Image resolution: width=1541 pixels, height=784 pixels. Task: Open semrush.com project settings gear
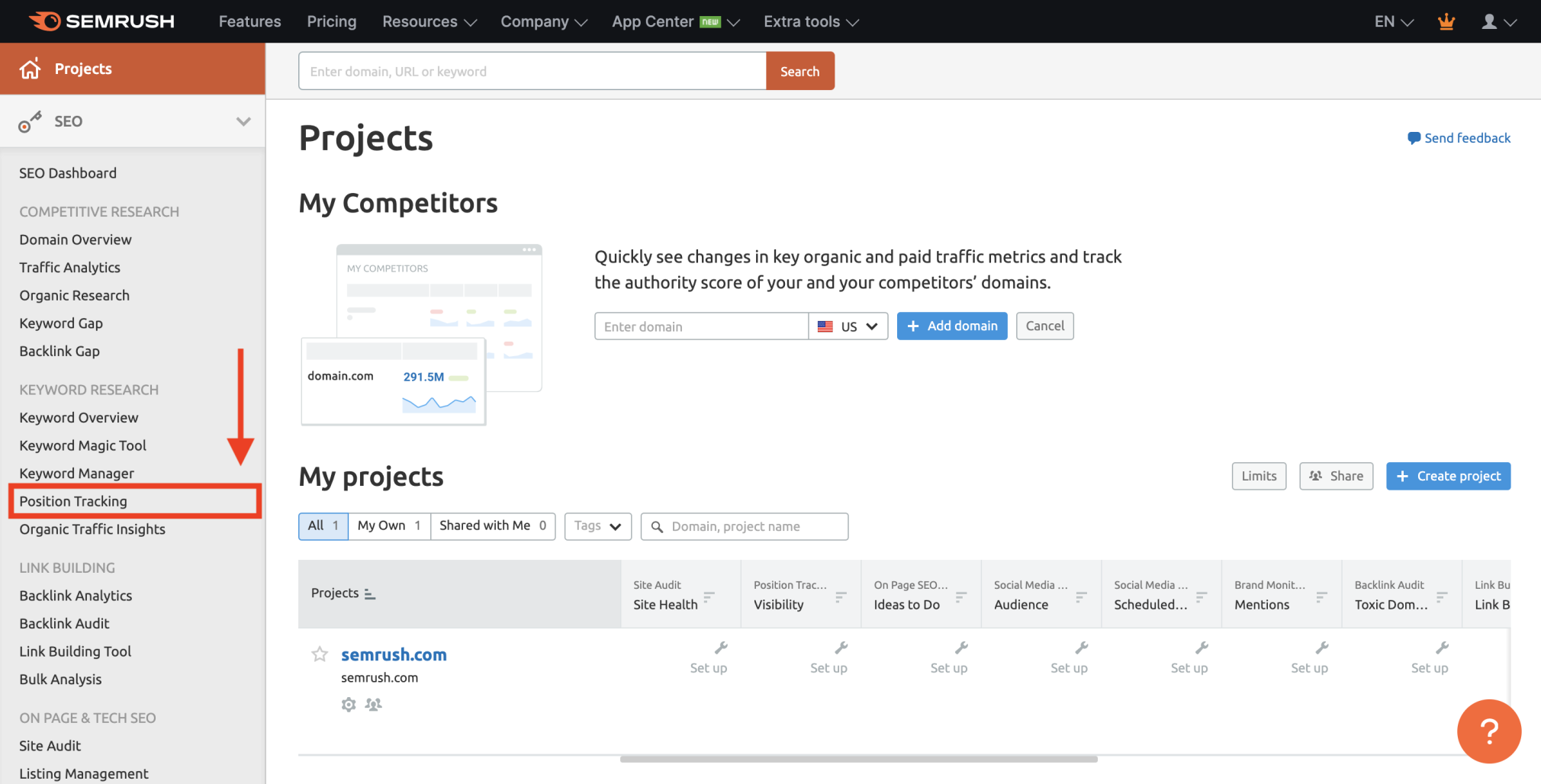click(349, 705)
